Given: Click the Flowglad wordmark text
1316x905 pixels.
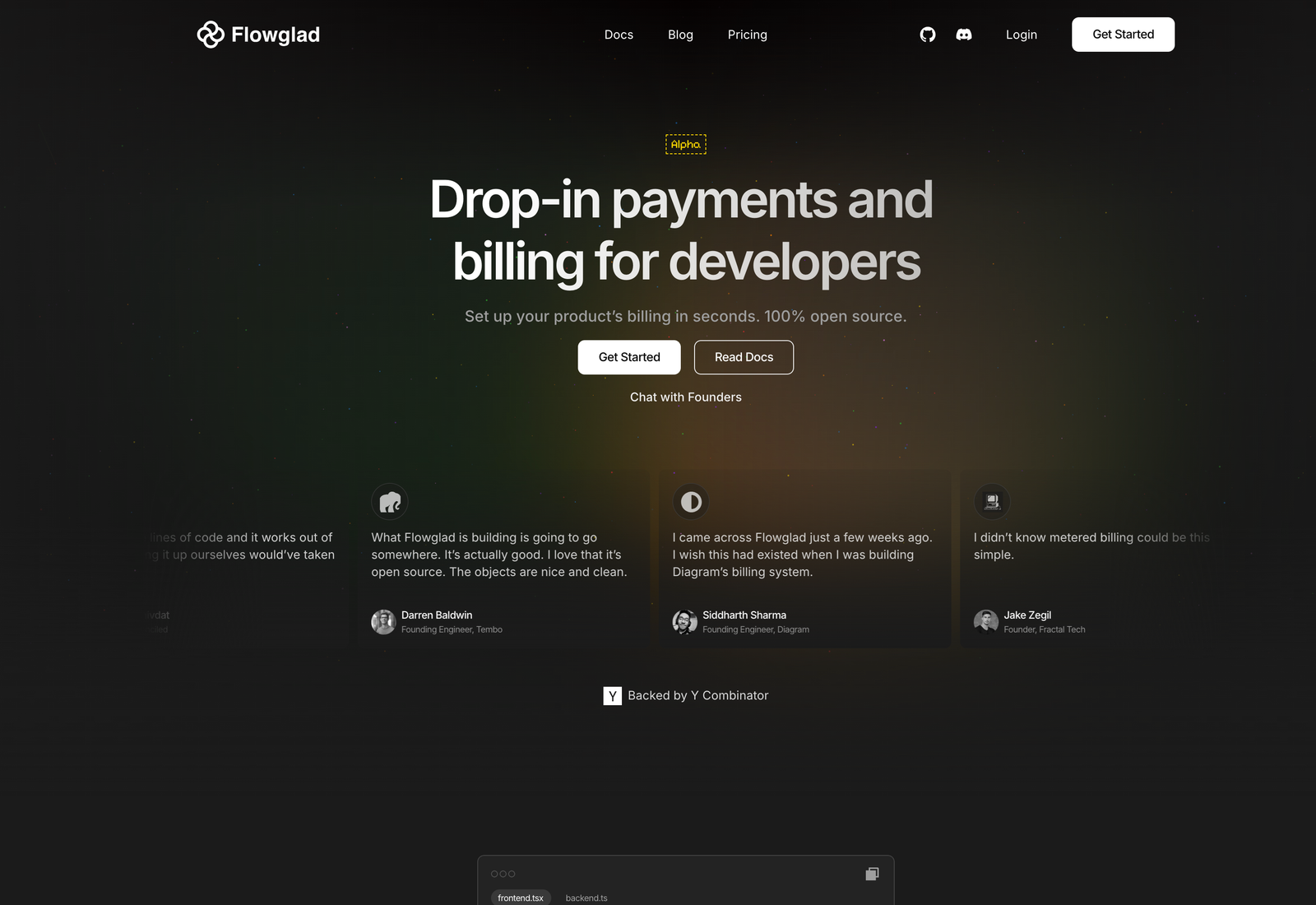Looking at the screenshot, I should click(x=276, y=35).
